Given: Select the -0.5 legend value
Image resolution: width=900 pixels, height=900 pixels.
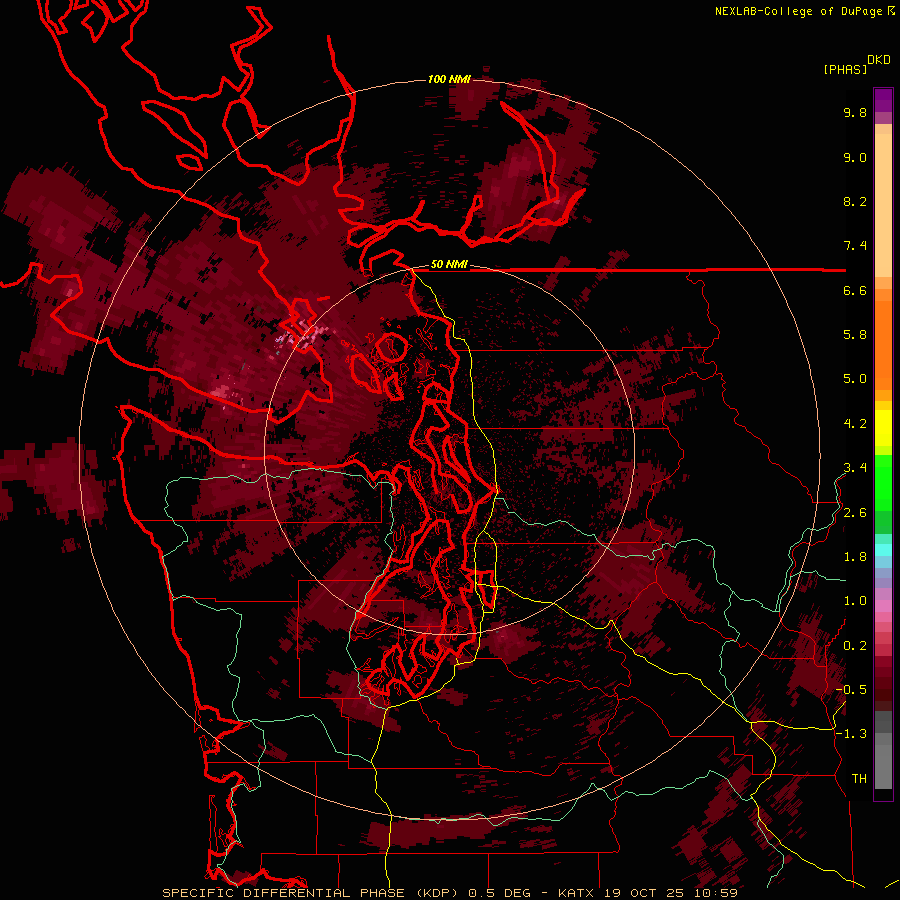Looking at the screenshot, I should click(852, 690).
